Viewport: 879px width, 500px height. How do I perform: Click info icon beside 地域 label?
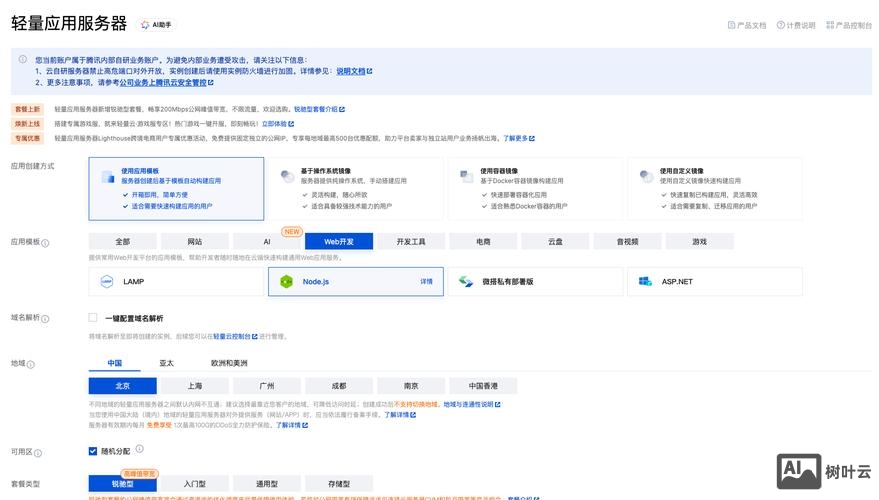pyautogui.click(x=30, y=364)
